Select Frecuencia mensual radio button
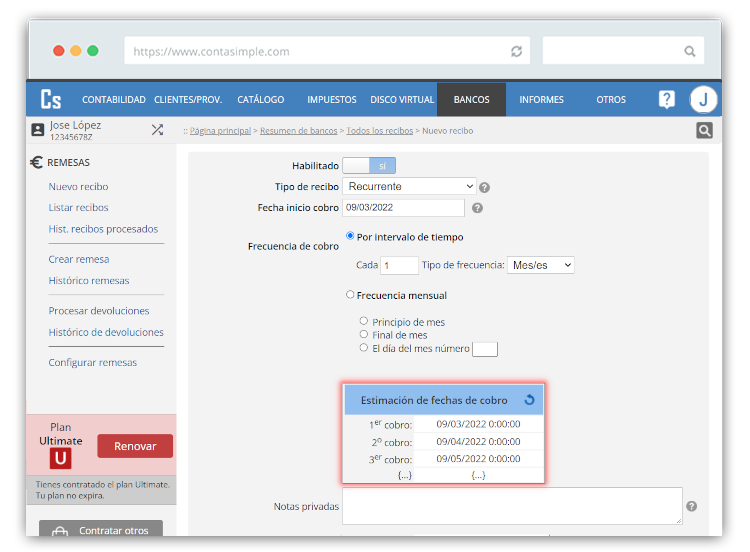 [350, 295]
